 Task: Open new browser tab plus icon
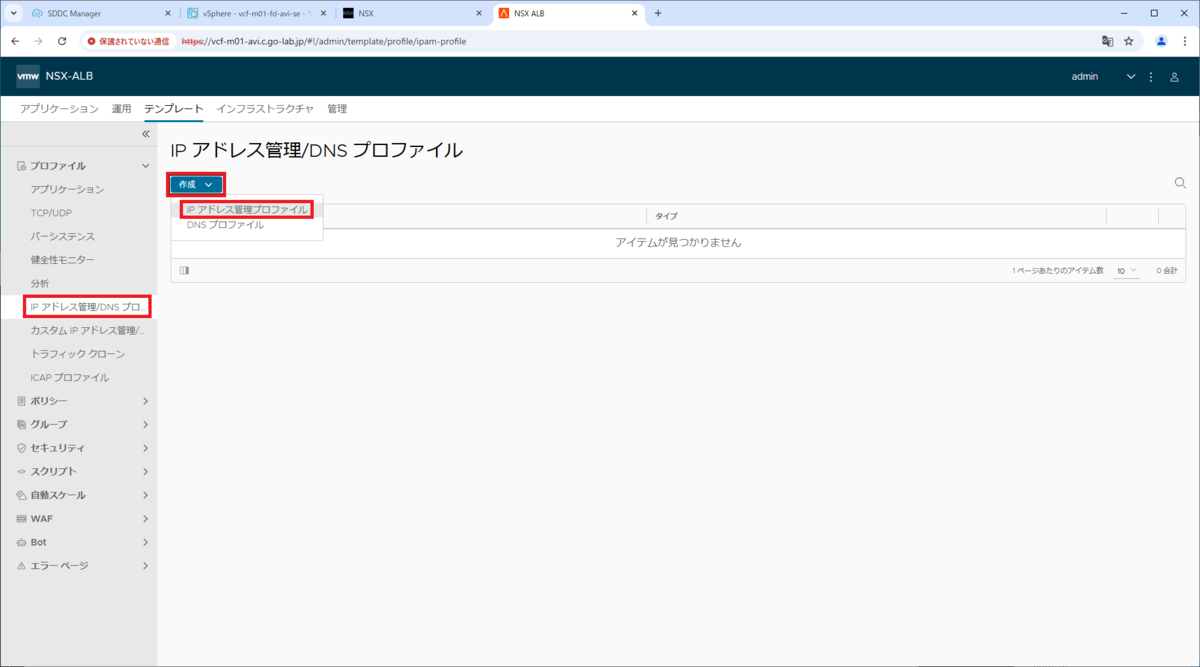pyautogui.click(x=658, y=13)
